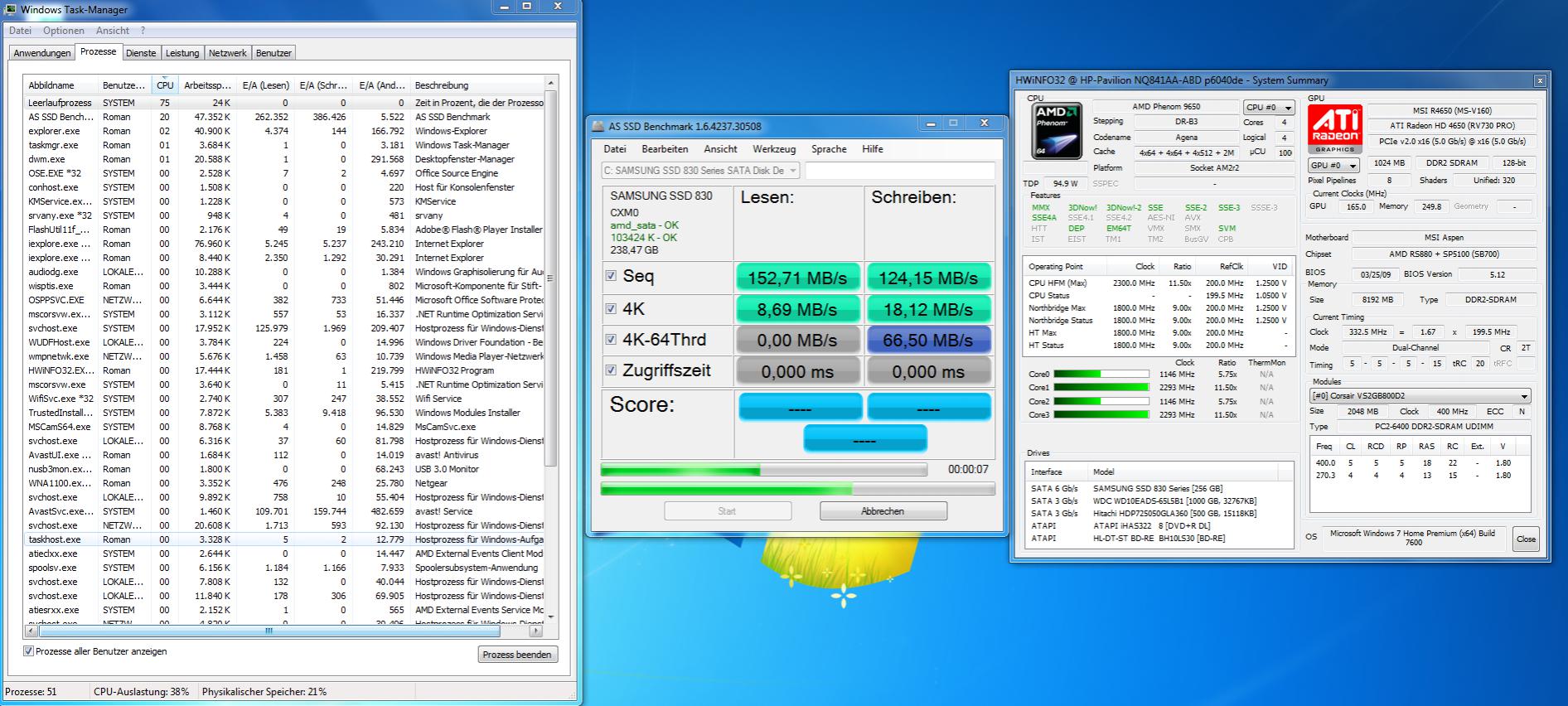
Task: Select the taskmgr.exe process row
Action: click(x=284, y=145)
